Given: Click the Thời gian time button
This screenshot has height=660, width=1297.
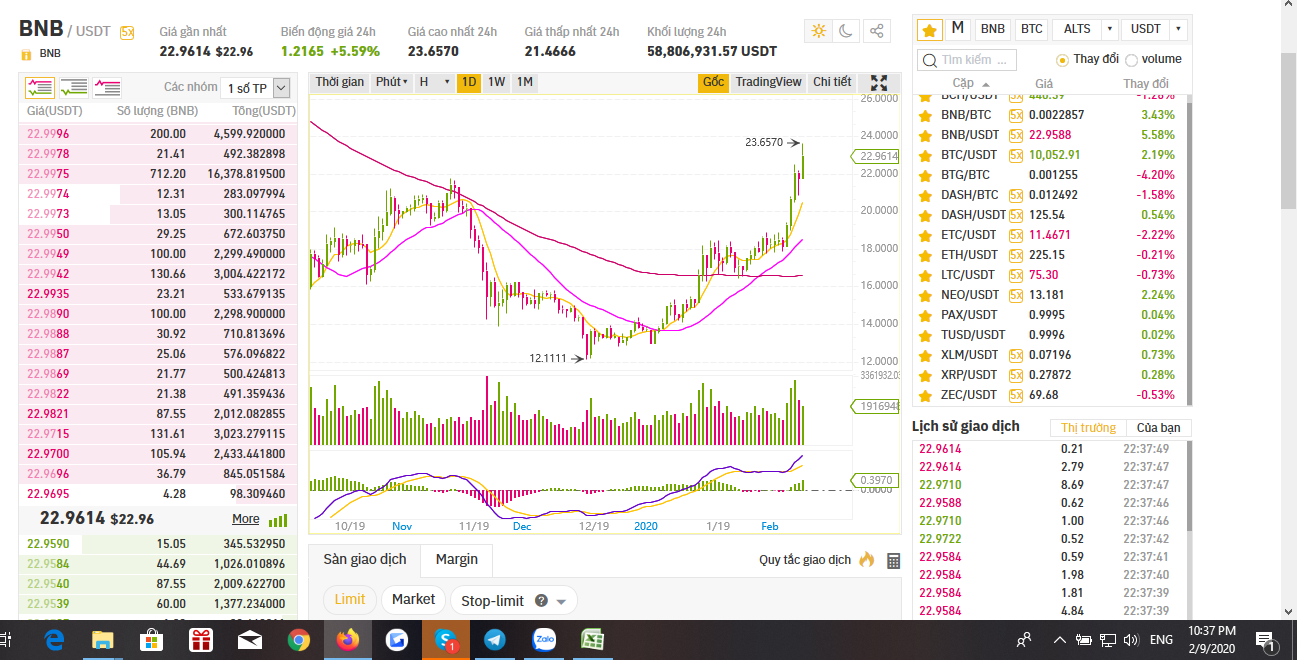Looking at the screenshot, I should coord(340,82).
